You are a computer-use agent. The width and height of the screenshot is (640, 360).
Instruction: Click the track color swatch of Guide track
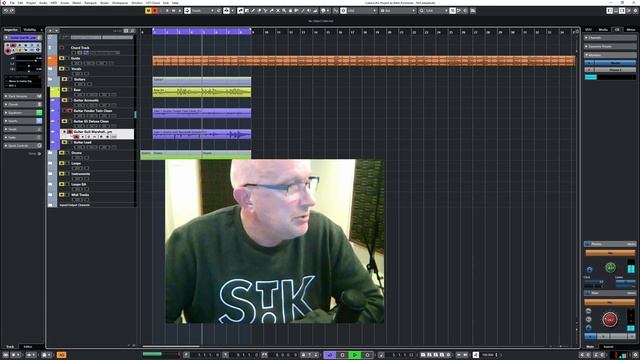[53, 61]
